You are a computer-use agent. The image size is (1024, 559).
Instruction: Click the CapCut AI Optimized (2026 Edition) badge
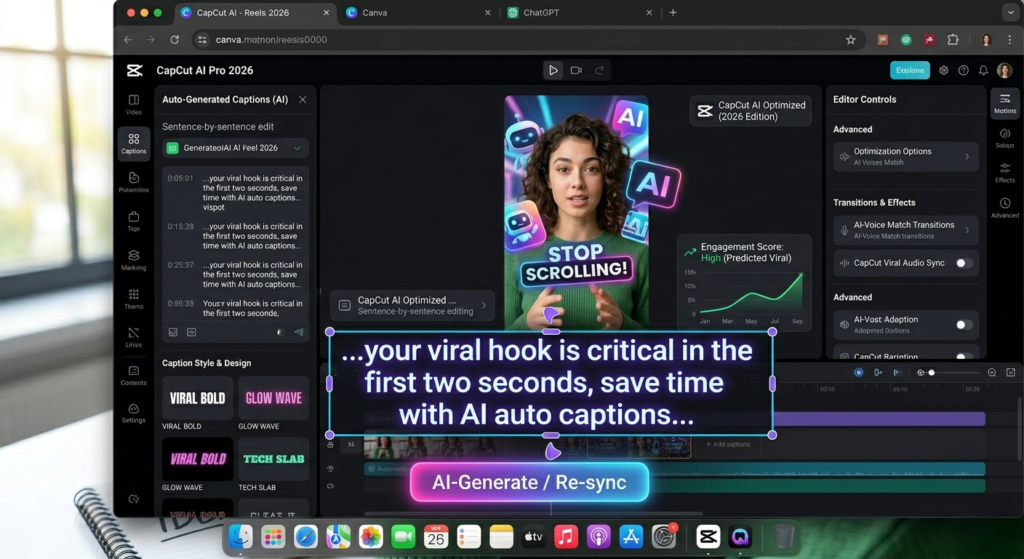[751, 111]
